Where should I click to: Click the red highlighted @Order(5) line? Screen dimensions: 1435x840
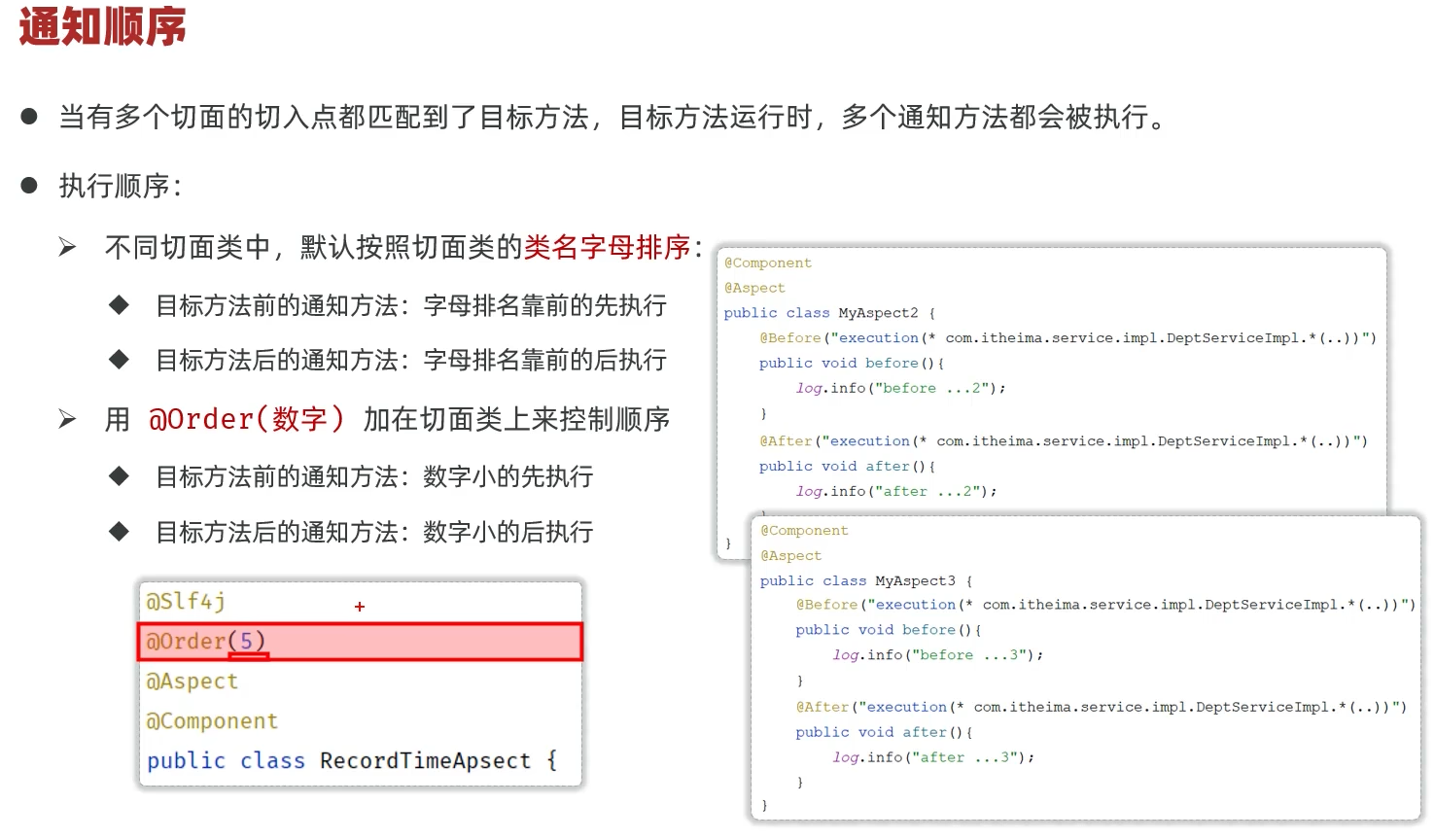[x=360, y=642]
